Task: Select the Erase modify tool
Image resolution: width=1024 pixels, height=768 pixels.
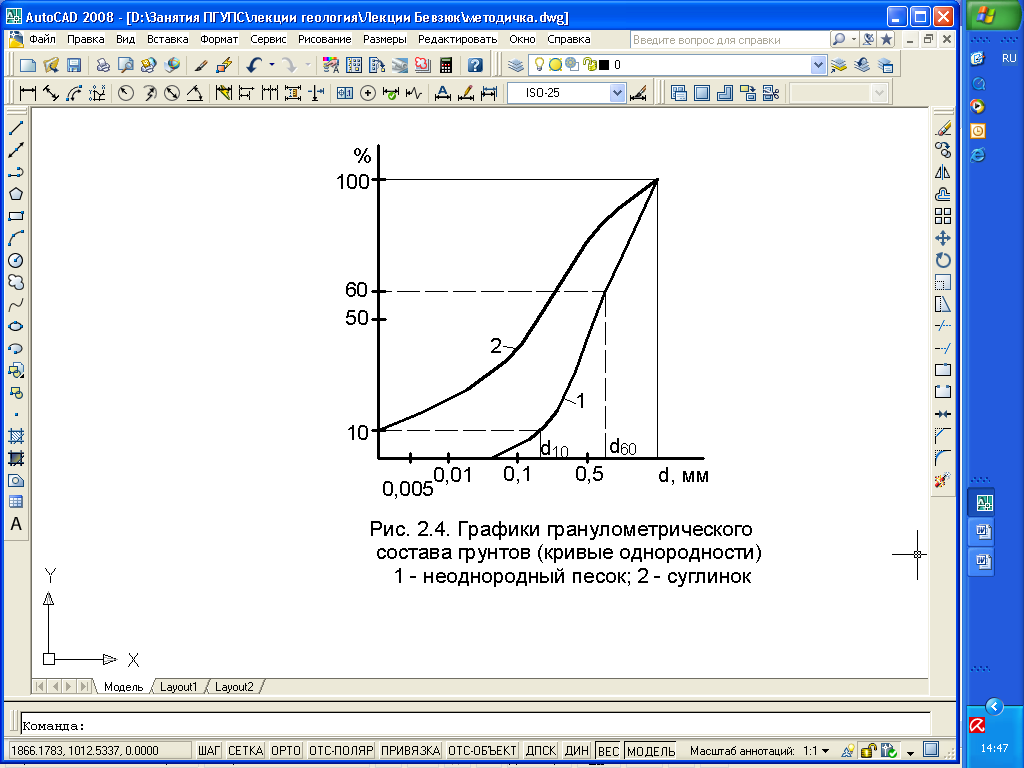Action: tap(942, 128)
